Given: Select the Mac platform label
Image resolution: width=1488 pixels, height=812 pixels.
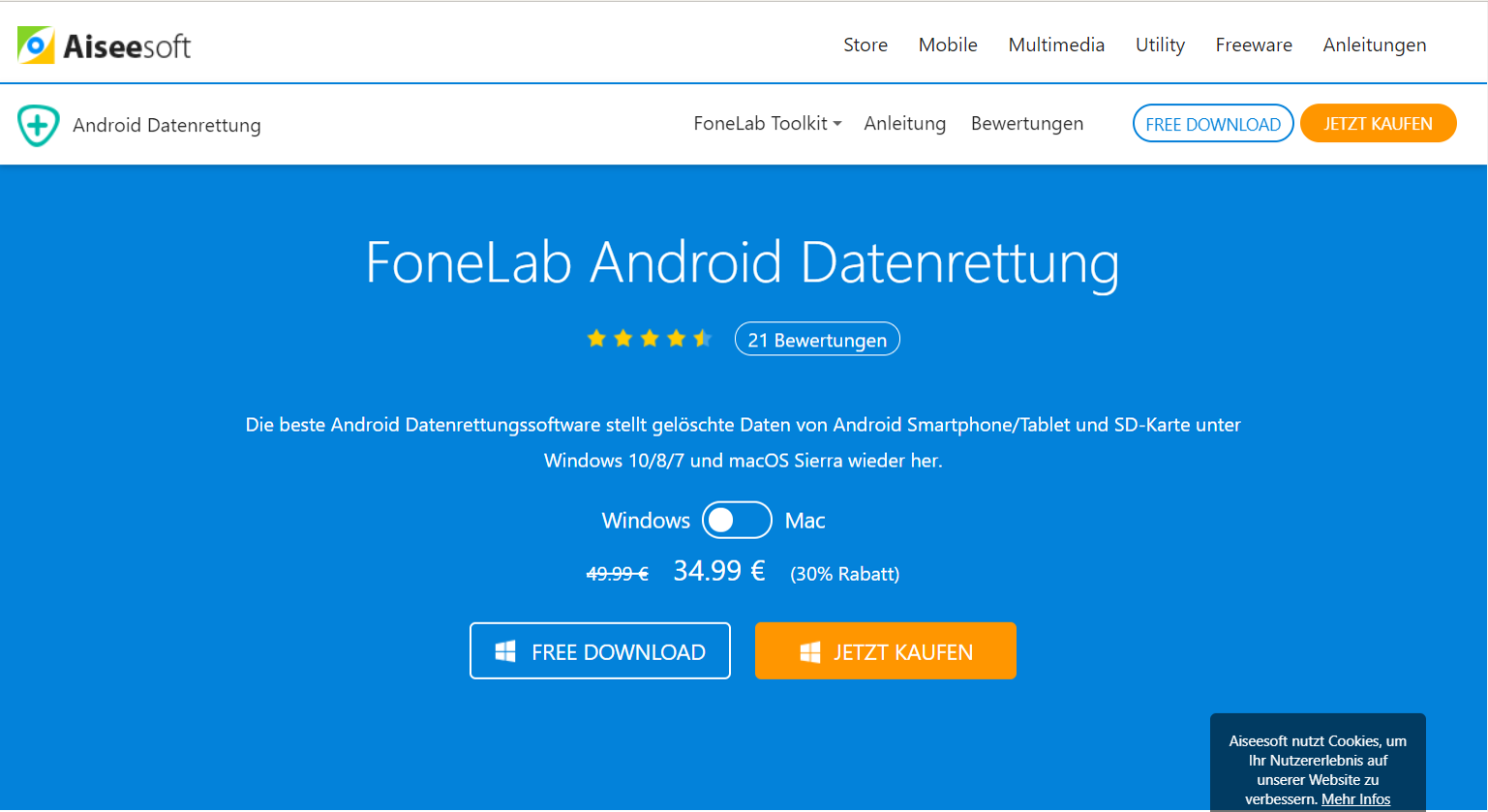Looking at the screenshot, I should click(805, 521).
